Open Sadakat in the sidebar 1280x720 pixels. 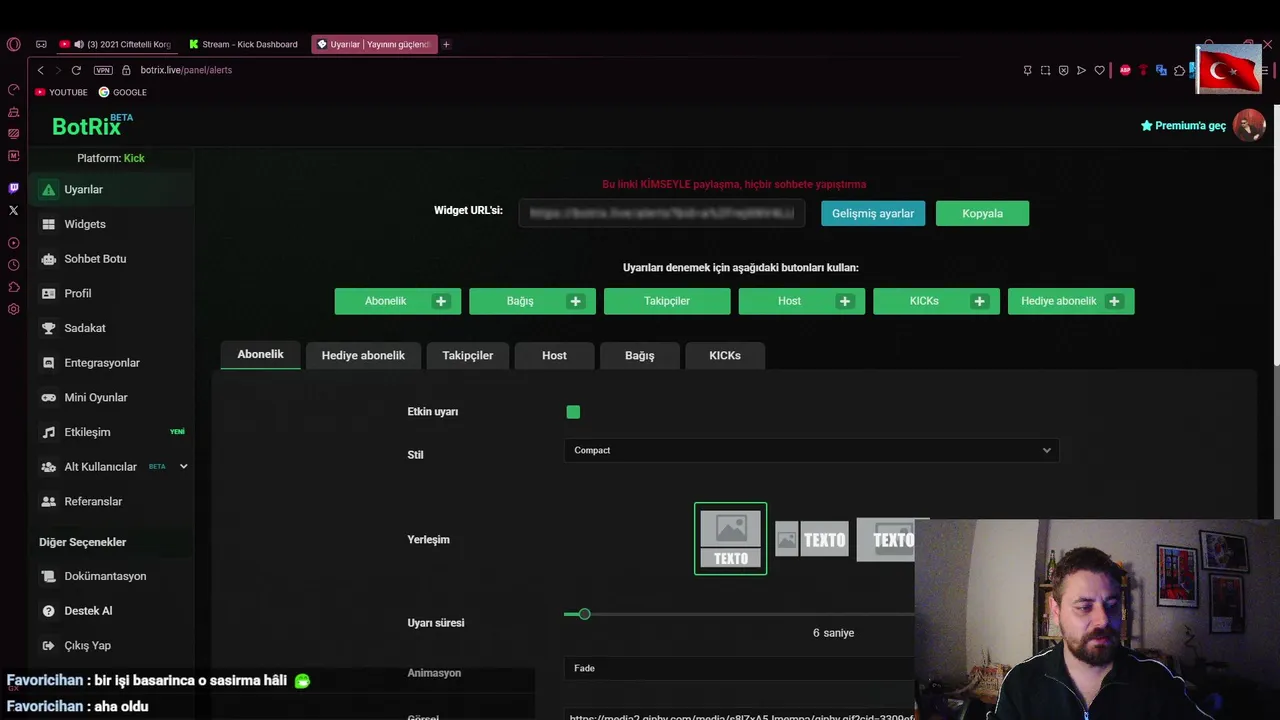[x=84, y=328]
